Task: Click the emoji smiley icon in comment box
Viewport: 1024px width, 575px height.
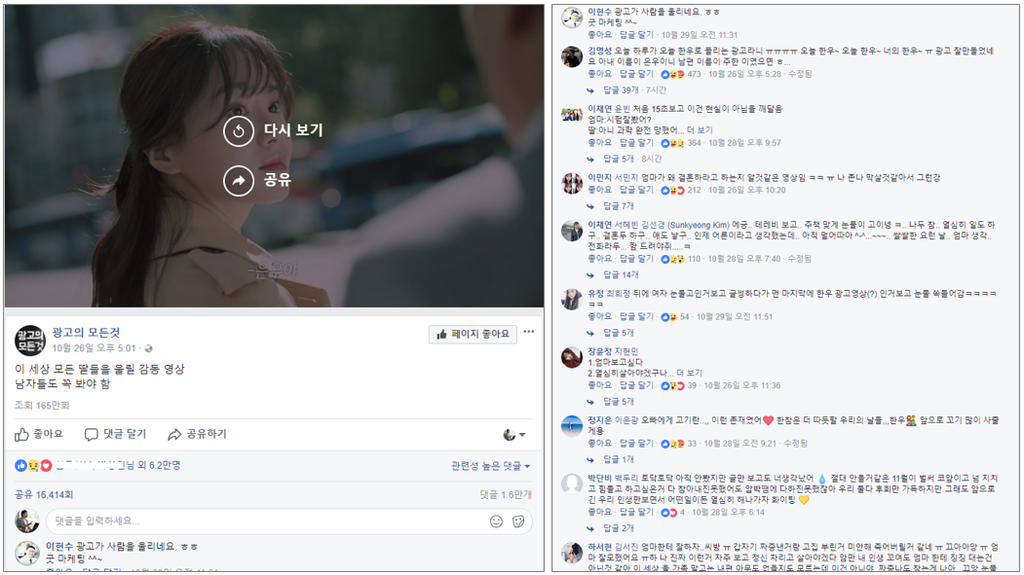Action: pyautogui.click(x=496, y=521)
